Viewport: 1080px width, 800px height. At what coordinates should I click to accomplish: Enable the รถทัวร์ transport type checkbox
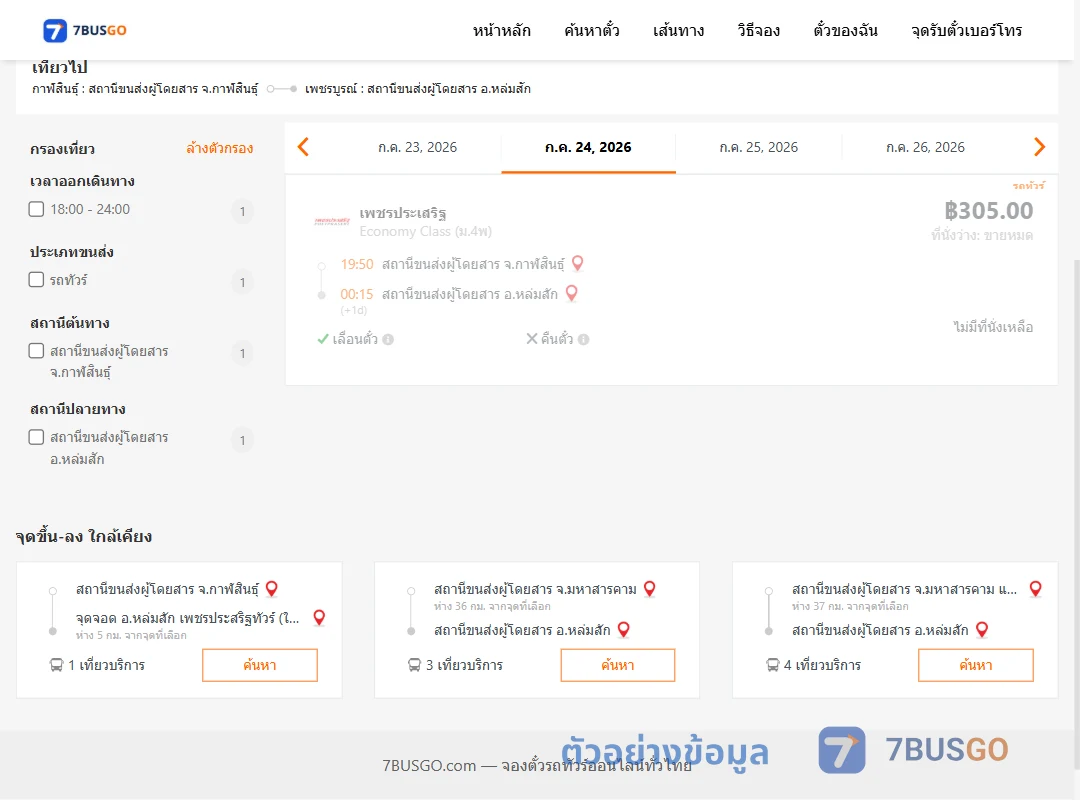pyautogui.click(x=37, y=279)
